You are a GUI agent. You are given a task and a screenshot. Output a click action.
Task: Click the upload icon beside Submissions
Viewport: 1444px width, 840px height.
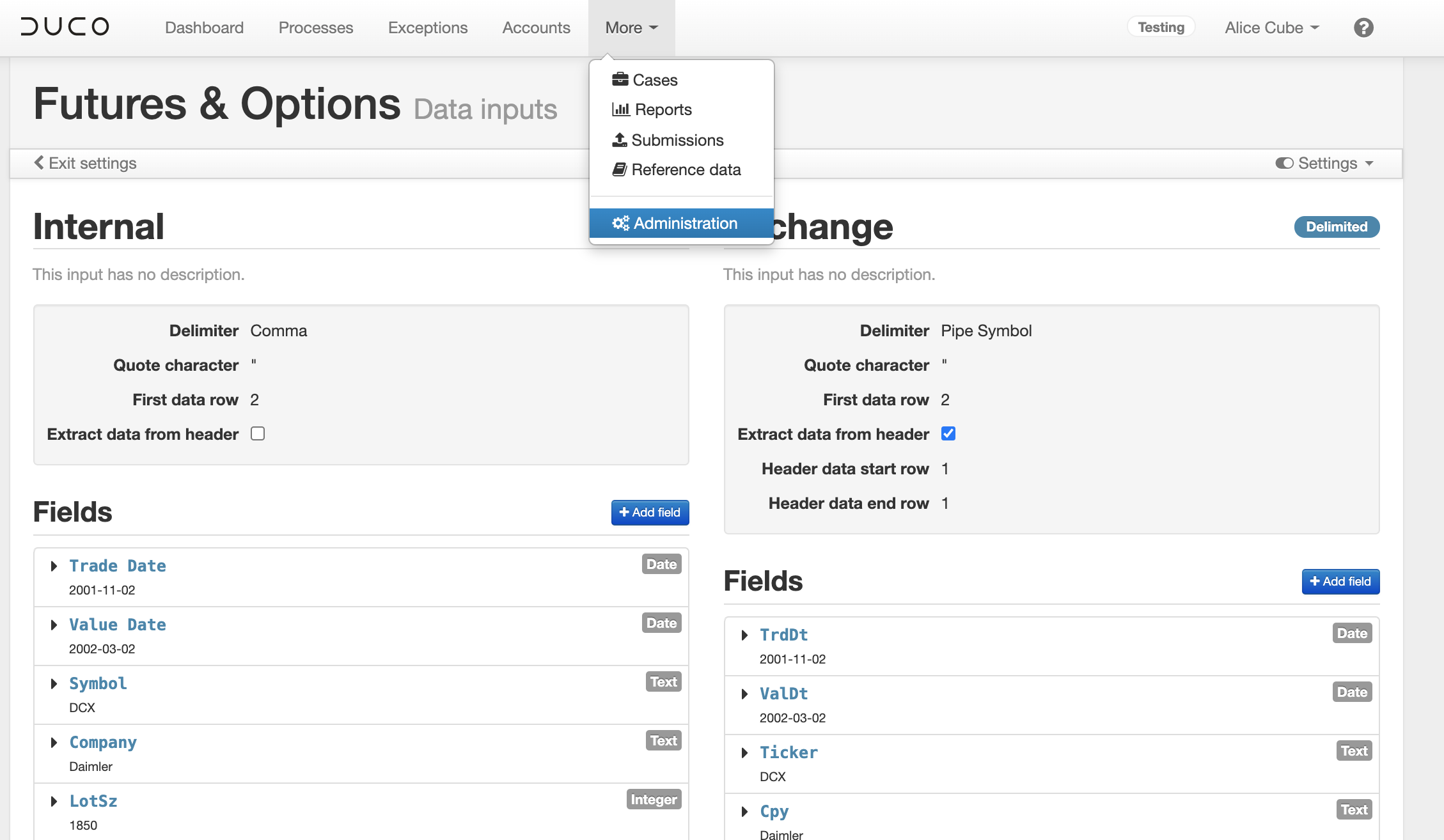[x=619, y=139]
